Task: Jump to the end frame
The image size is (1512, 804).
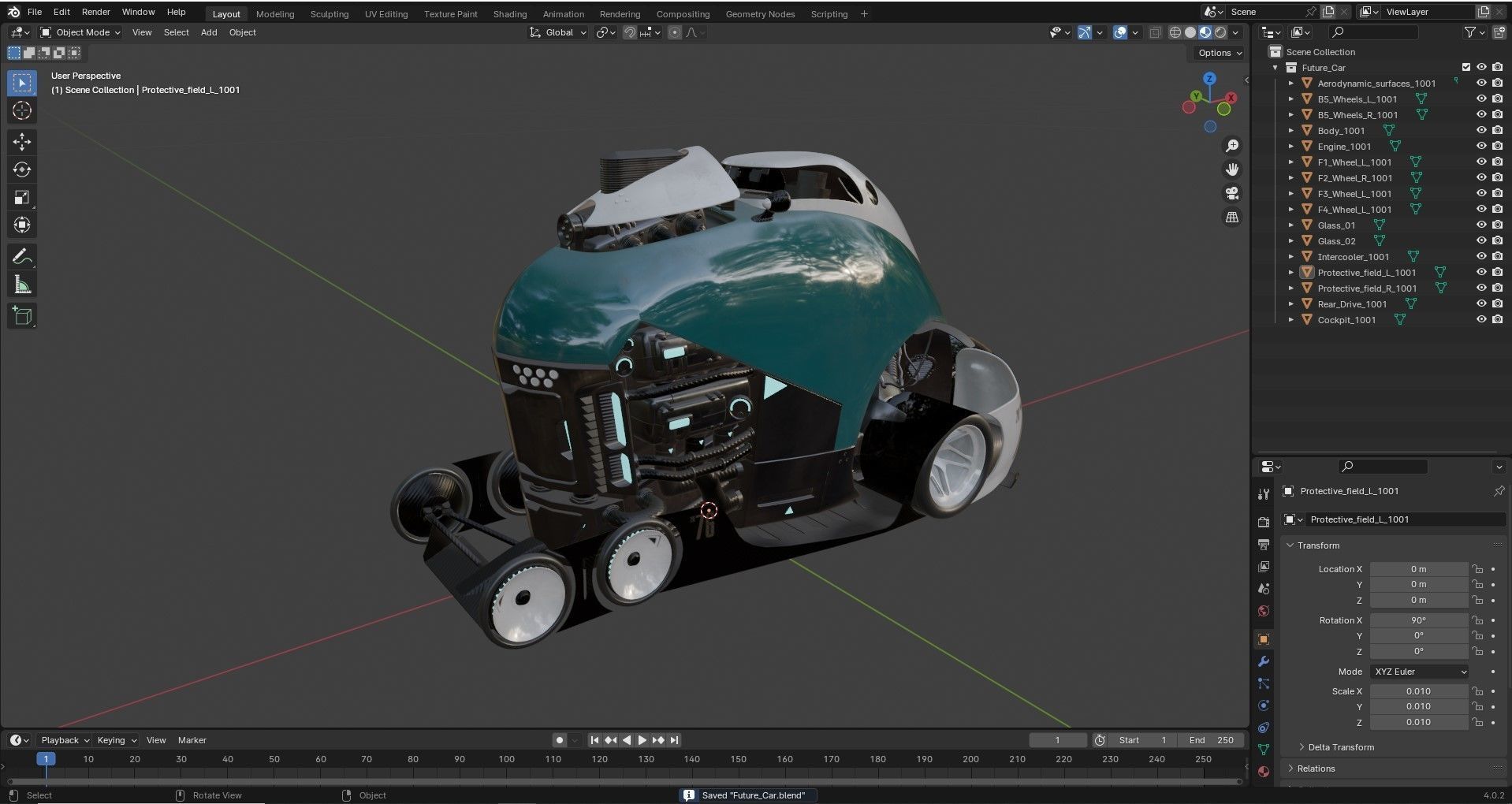Action: 674,740
